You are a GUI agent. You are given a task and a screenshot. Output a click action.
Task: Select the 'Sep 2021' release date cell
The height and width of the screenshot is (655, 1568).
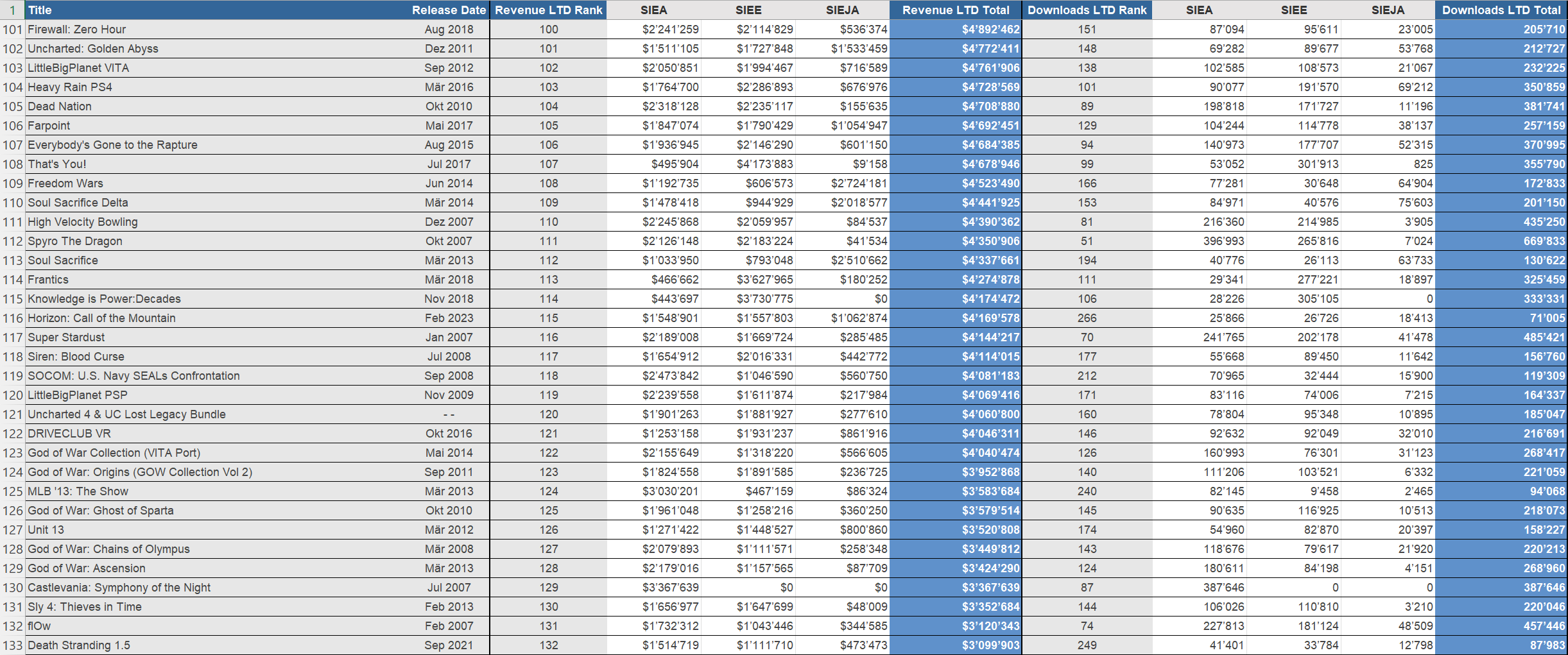pos(449,645)
